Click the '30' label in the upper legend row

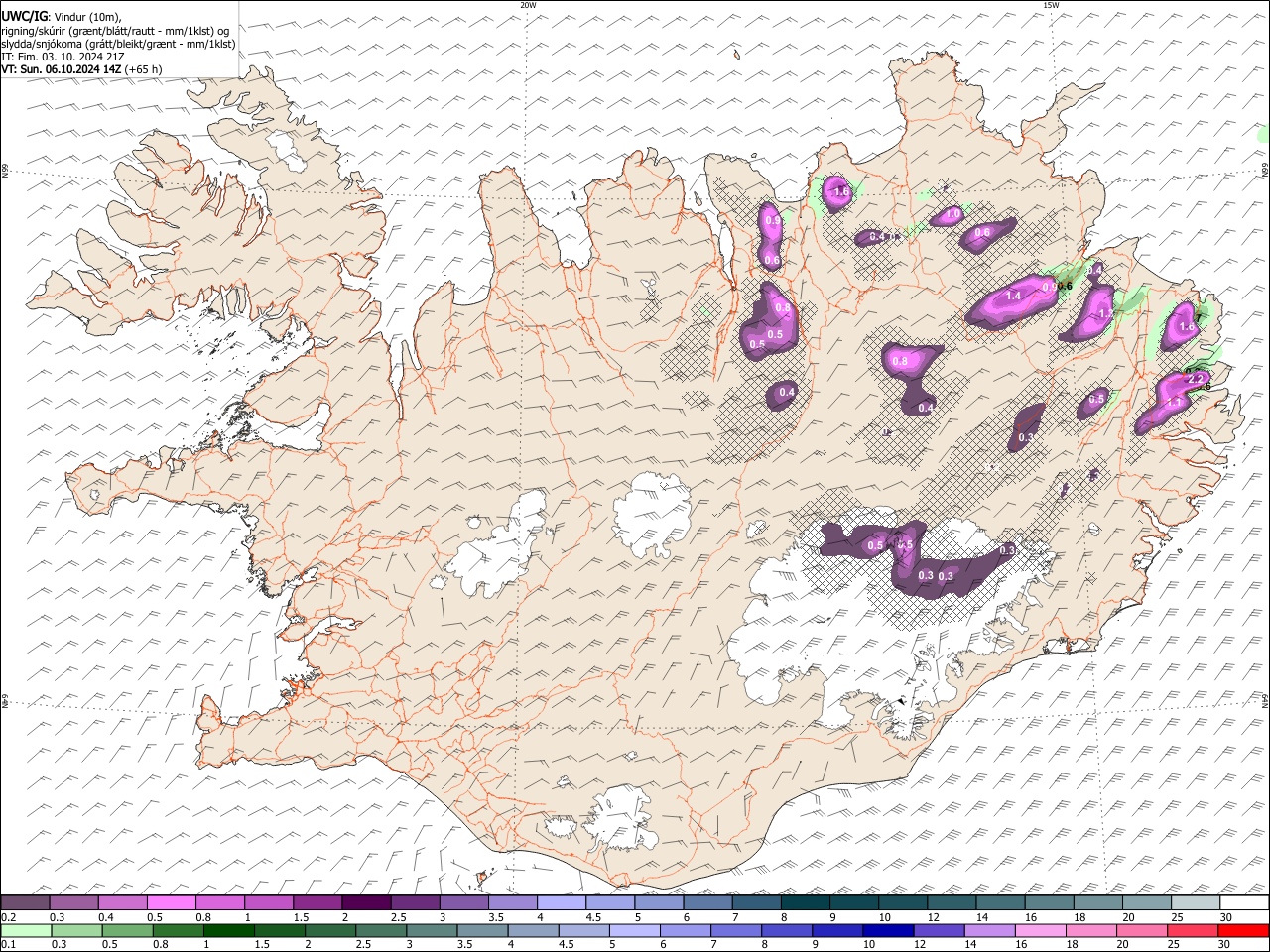(1225, 917)
